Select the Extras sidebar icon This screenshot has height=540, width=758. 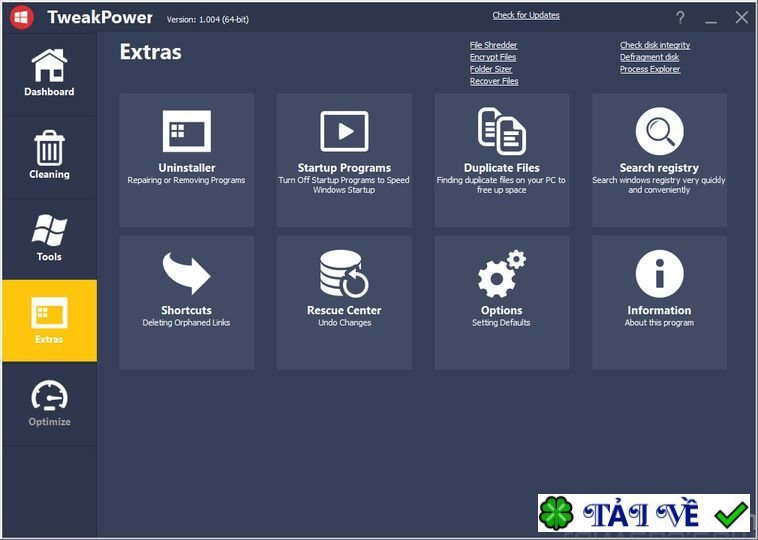[49, 313]
